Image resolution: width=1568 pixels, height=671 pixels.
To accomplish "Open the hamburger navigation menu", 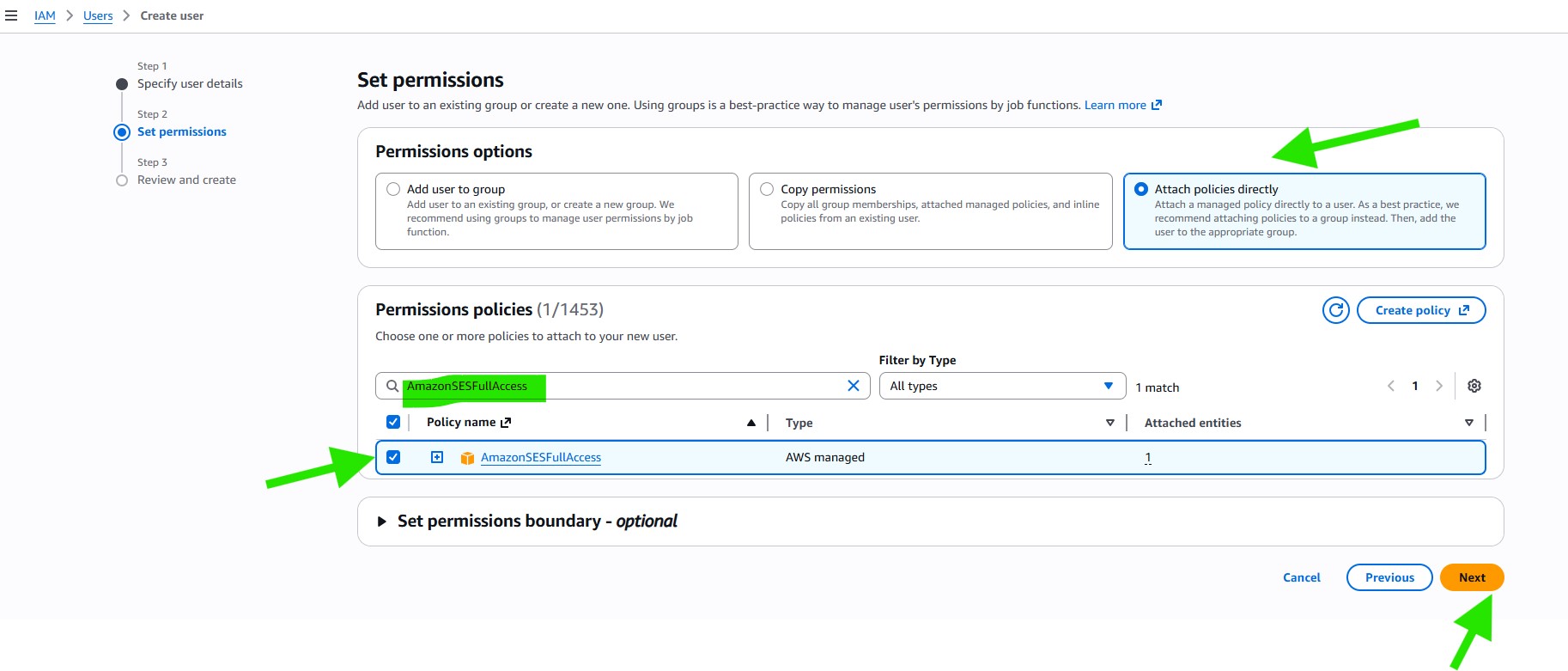I will click(x=11, y=15).
